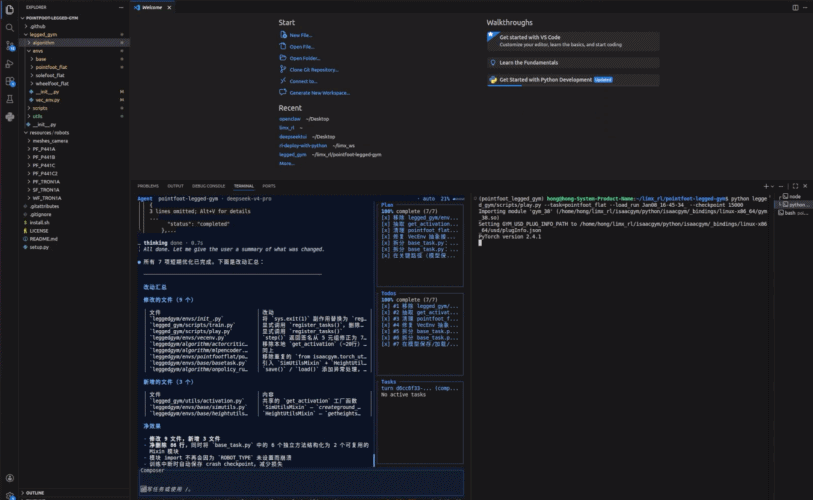Image resolution: width=813 pixels, height=500 pixels.
Task: Click Generate New Workspace link
Action: [319, 93]
